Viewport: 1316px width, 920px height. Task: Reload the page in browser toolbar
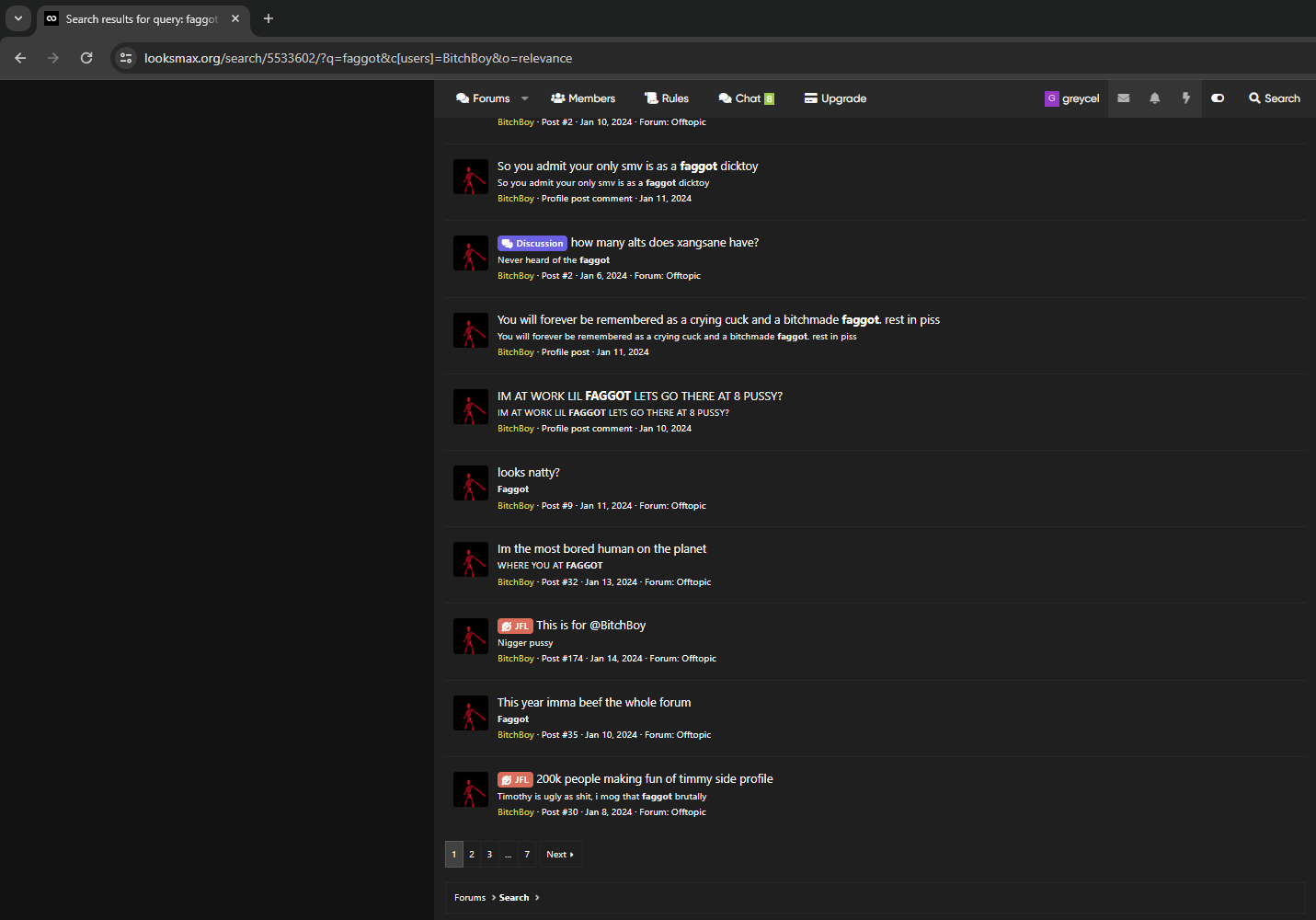(86, 58)
